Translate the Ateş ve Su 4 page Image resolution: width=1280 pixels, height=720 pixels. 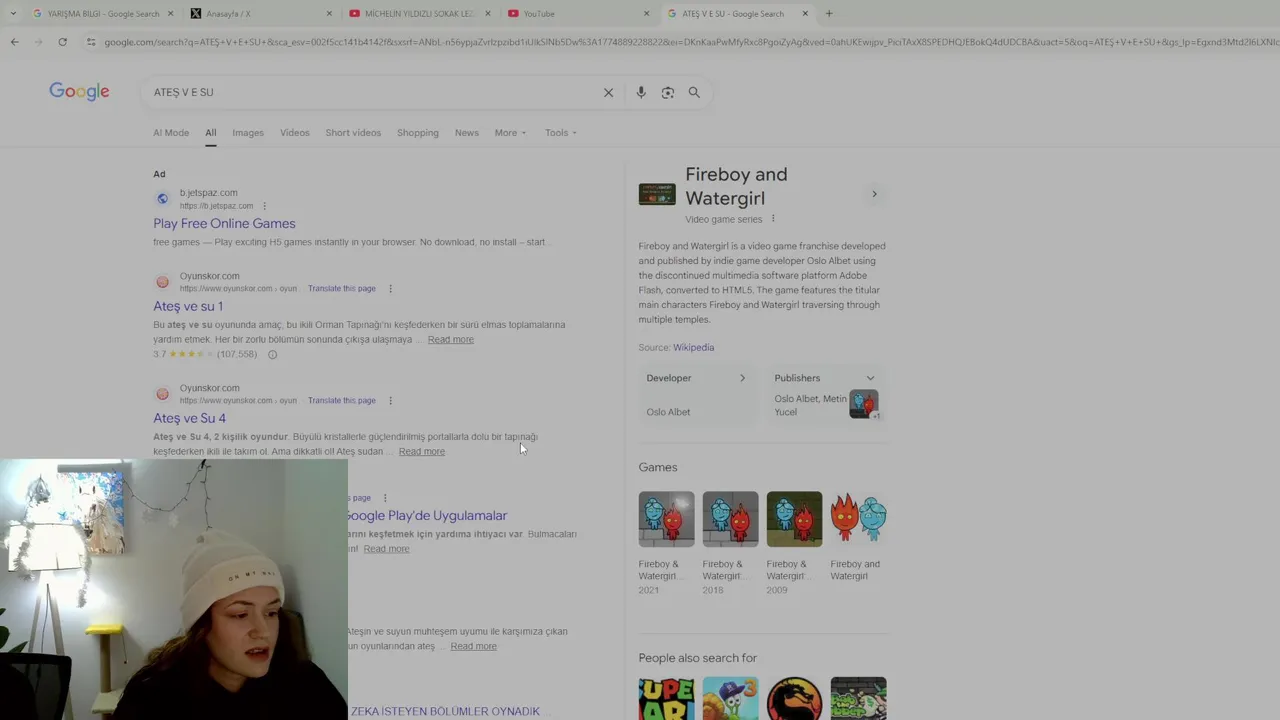tap(342, 400)
